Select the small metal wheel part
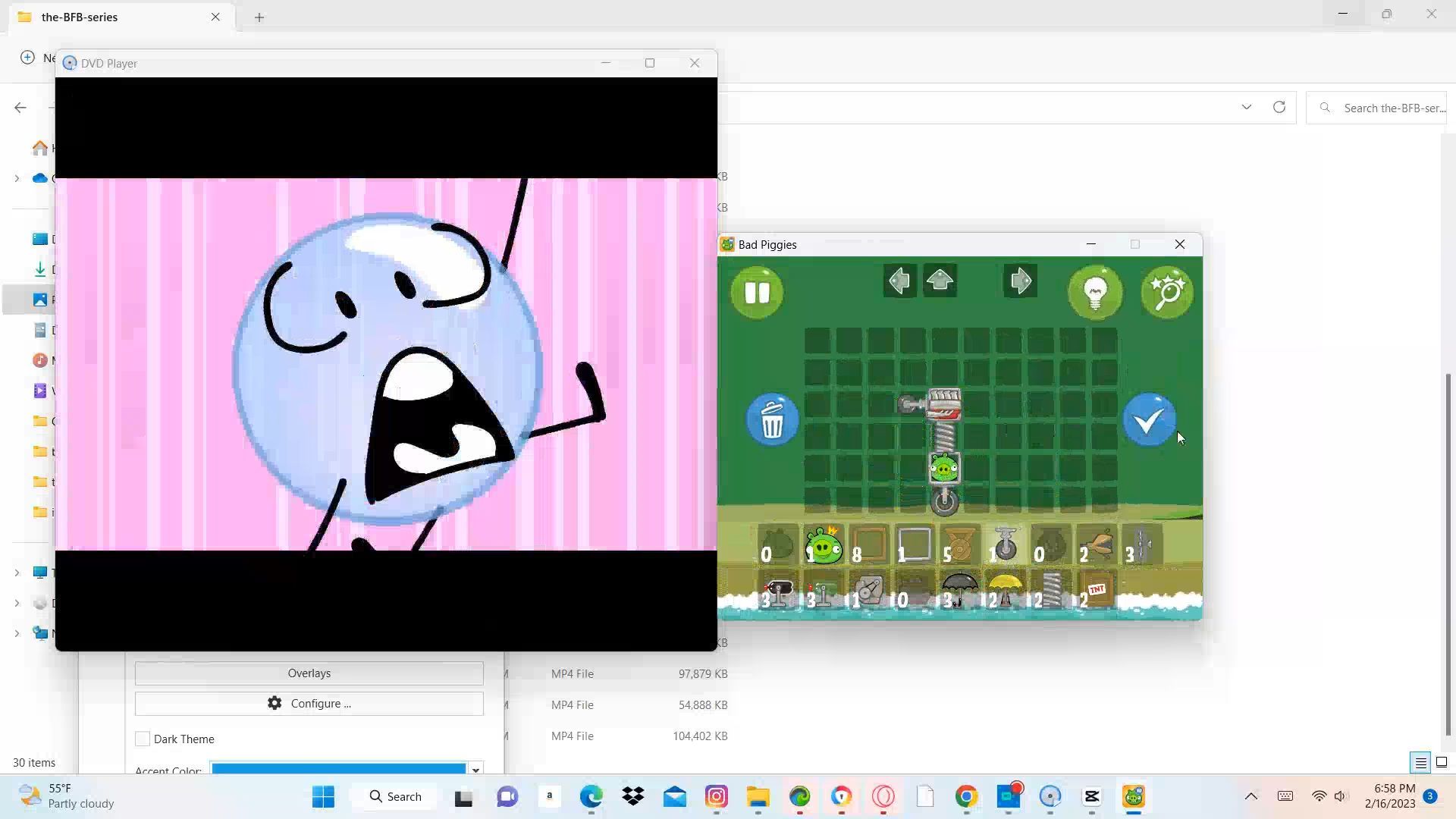1456x819 pixels. pyautogui.click(x=1005, y=544)
